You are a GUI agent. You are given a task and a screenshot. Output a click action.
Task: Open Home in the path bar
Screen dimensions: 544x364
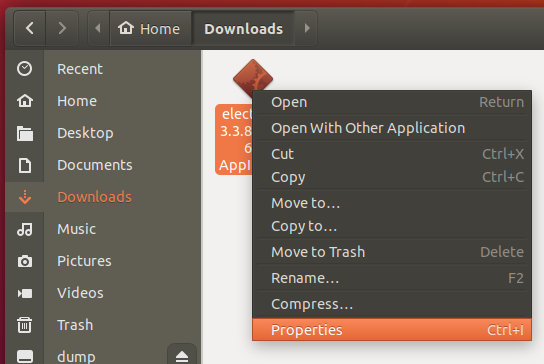[x=151, y=28]
